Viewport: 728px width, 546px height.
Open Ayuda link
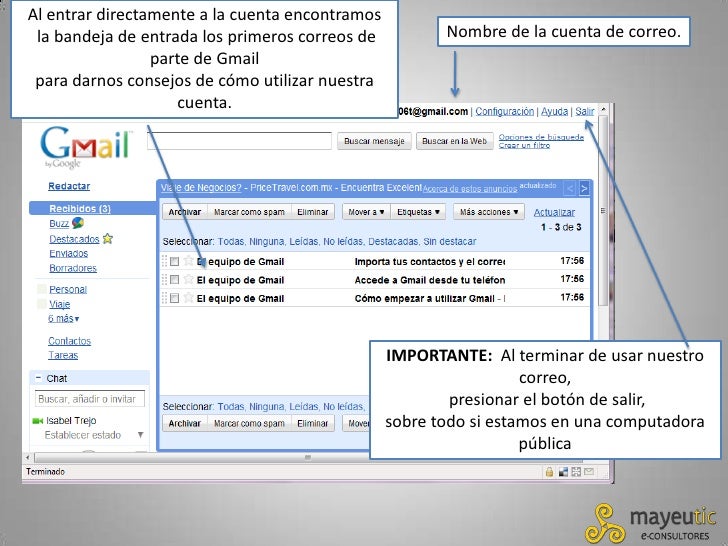coord(554,111)
